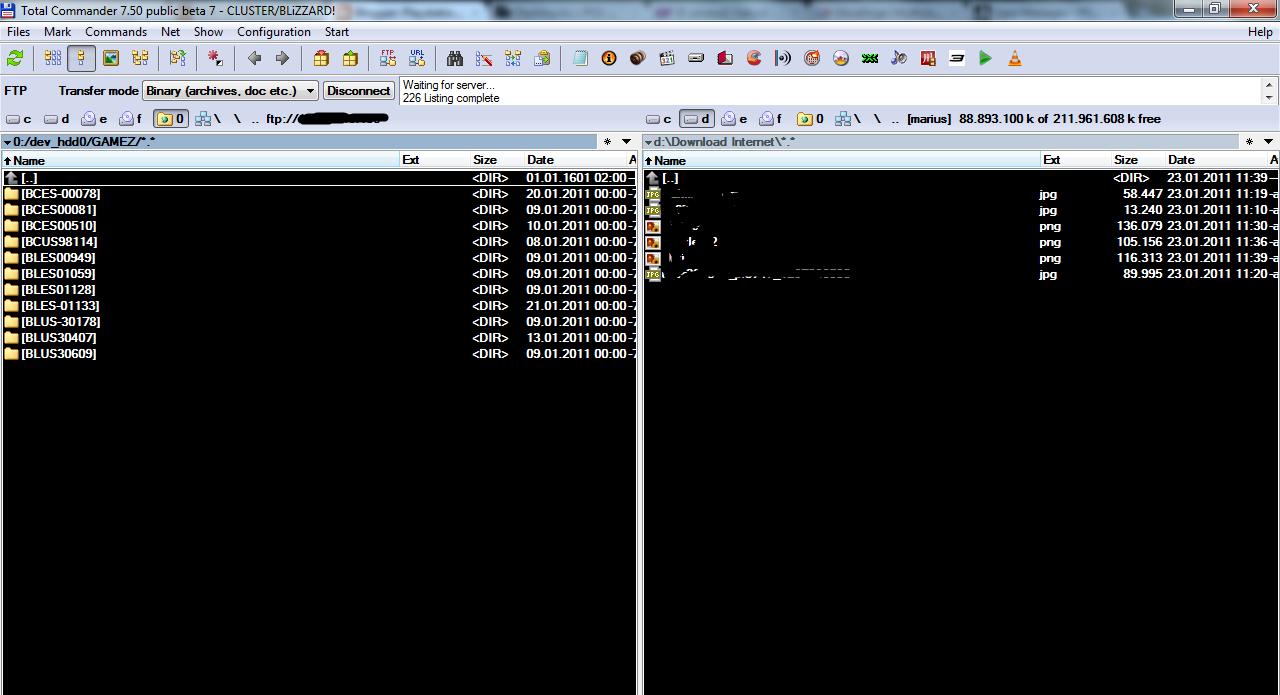The height and width of the screenshot is (695, 1280).
Task: Open the Configuration menu
Action: point(274,32)
